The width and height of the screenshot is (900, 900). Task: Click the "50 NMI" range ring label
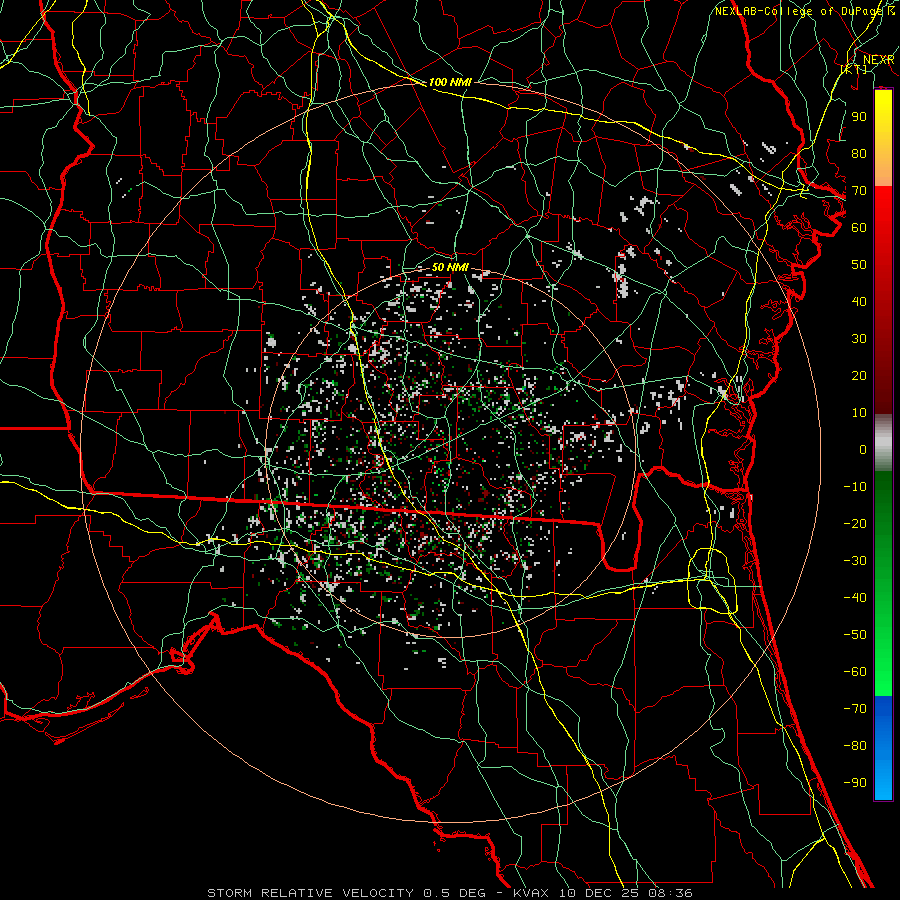click(x=450, y=267)
